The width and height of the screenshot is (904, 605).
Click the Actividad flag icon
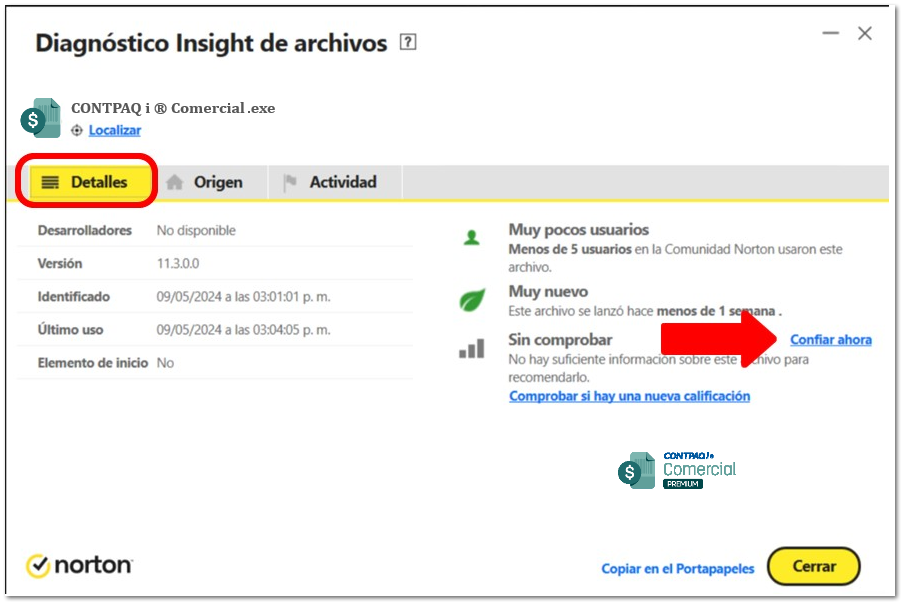(289, 182)
